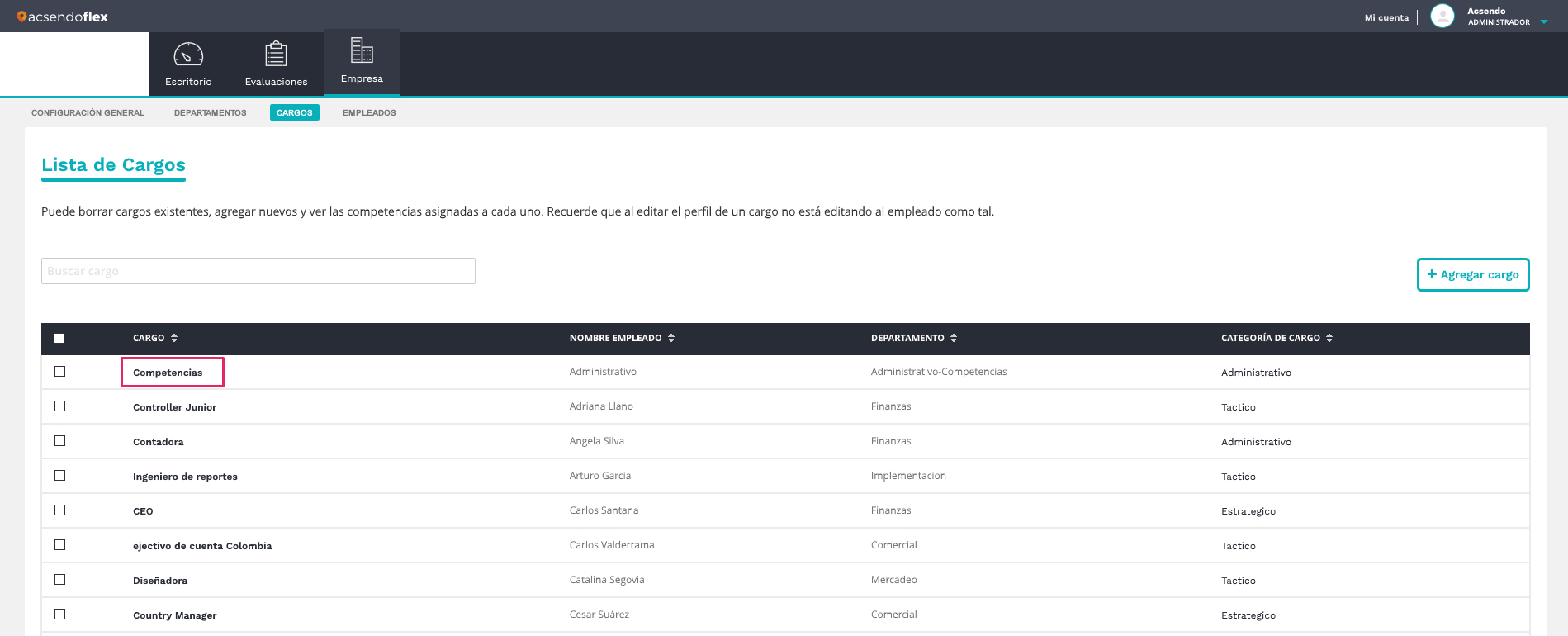Open the Configuración General tab
This screenshot has width=1568, height=636.
88,112
